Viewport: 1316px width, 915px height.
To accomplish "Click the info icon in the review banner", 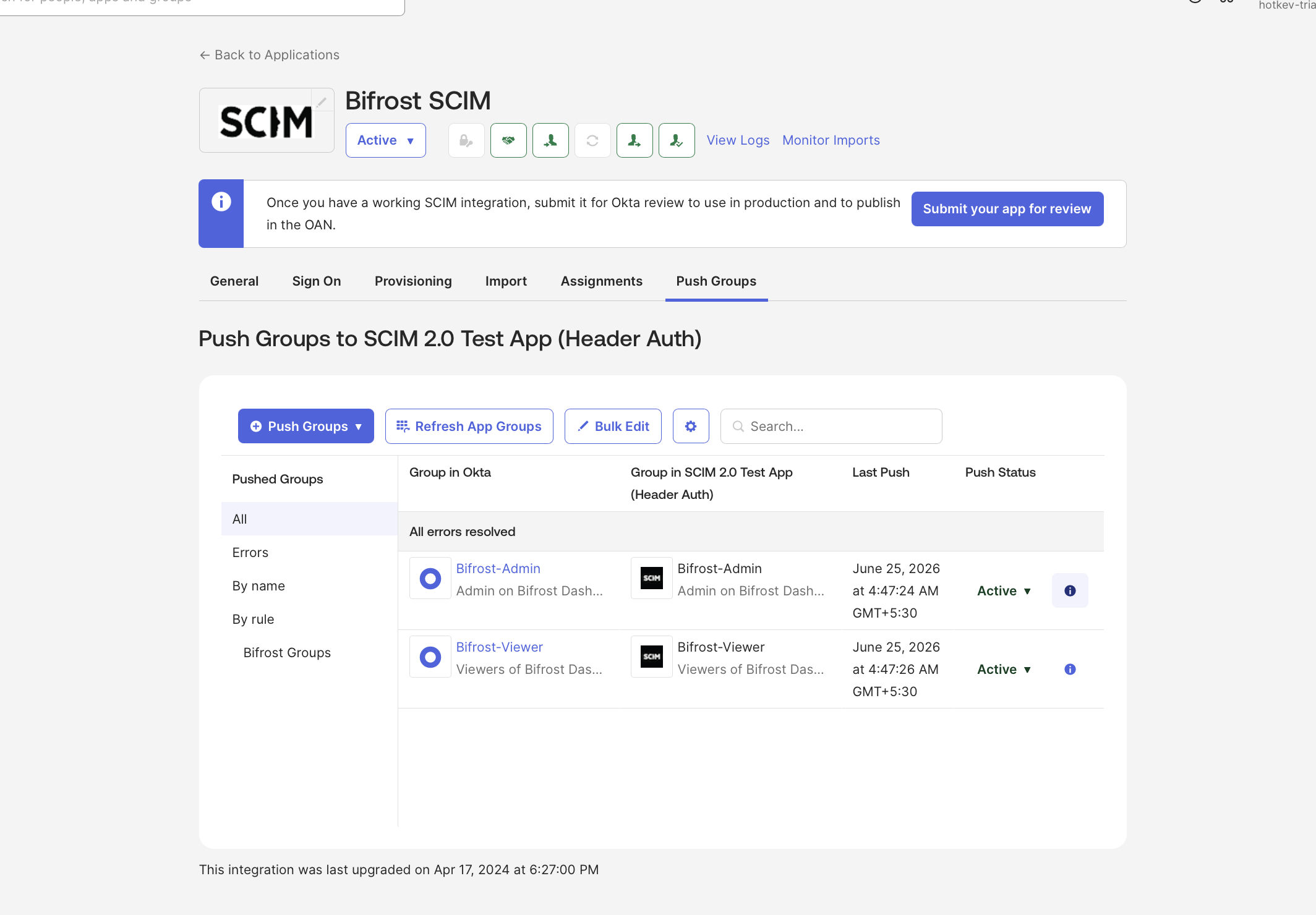I will click(221, 202).
